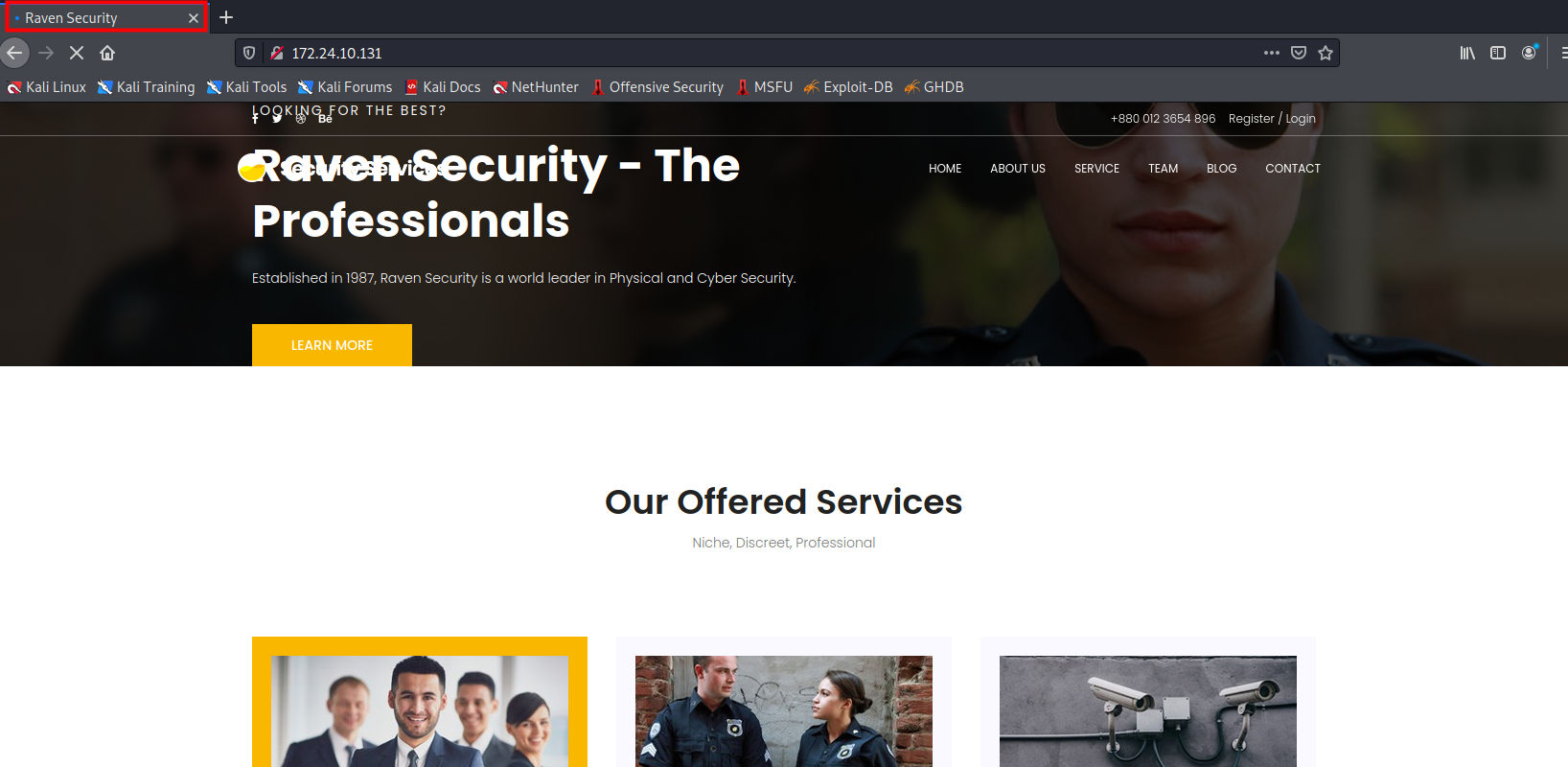Save page to Pocket
Screen dimensions: 1568x767
(1299, 53)
